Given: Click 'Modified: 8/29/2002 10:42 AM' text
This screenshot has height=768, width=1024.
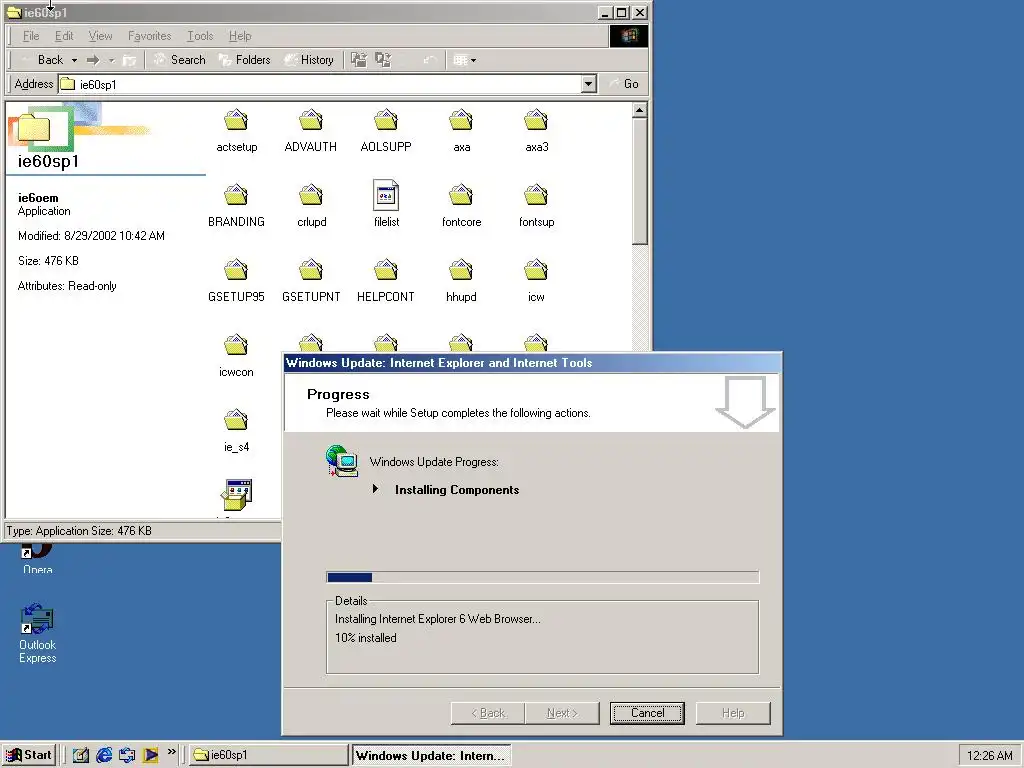Looking at the screenshot, I should coord(91,236).
